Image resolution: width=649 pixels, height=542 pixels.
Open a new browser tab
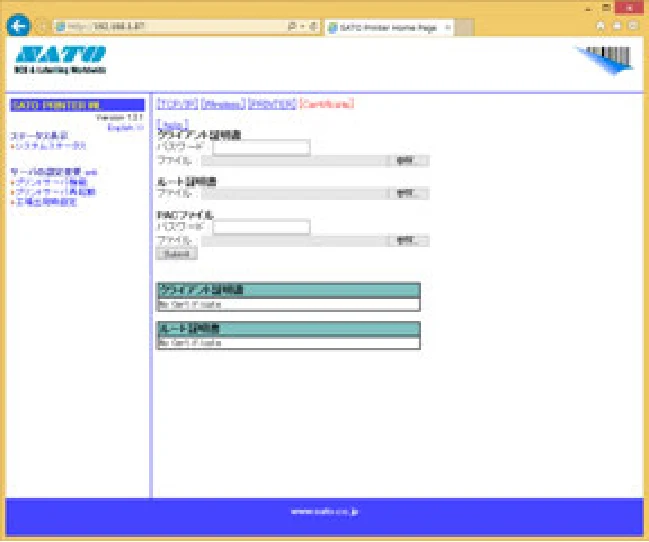point(464,28)
